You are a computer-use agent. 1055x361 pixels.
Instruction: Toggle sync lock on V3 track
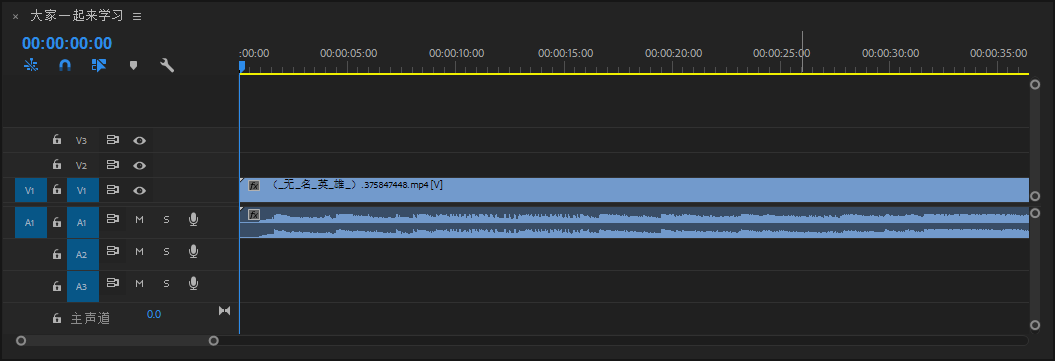(x=113, y=141)
